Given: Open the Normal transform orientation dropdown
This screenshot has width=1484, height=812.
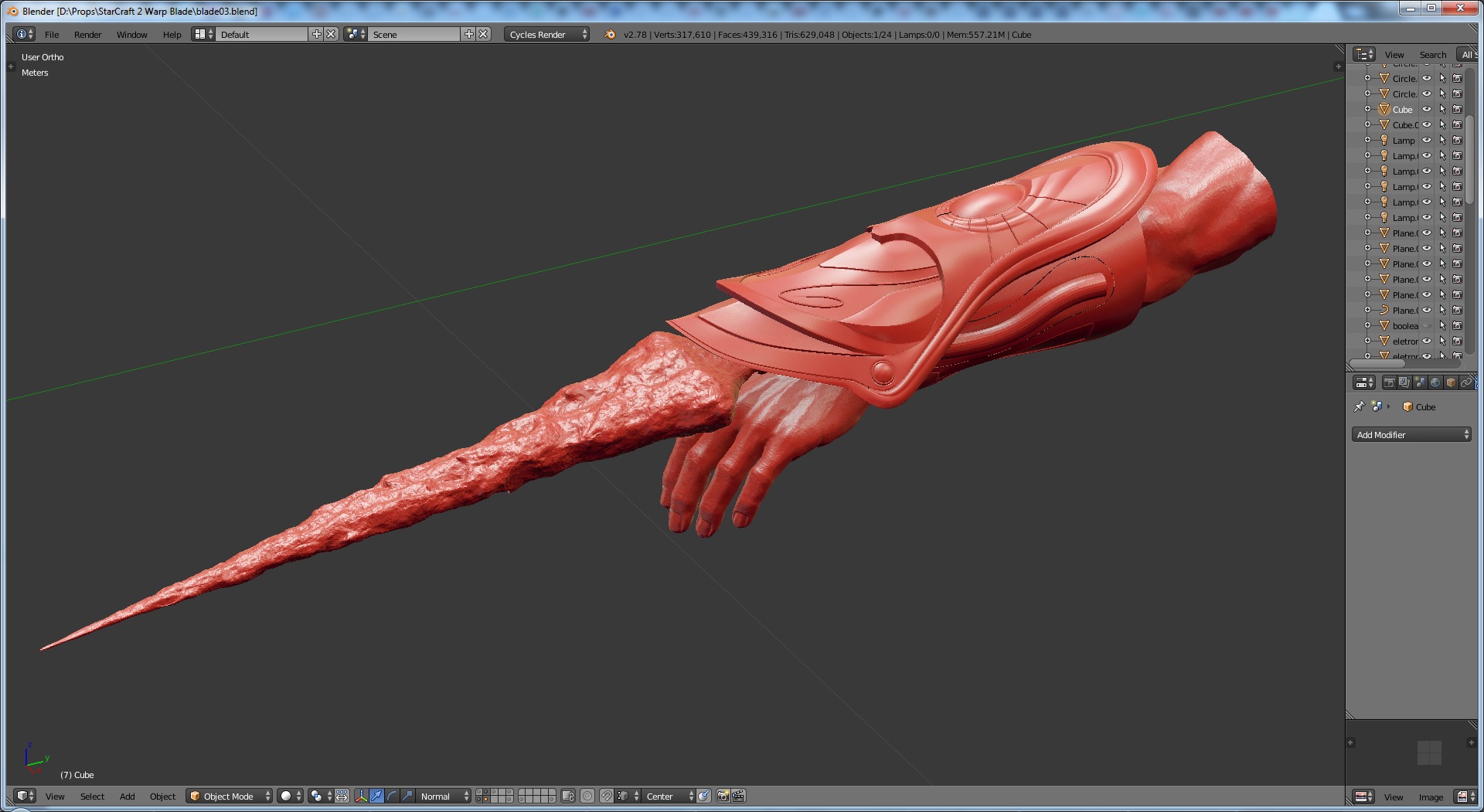Looking at the screenshot, I should pos(444,796).
